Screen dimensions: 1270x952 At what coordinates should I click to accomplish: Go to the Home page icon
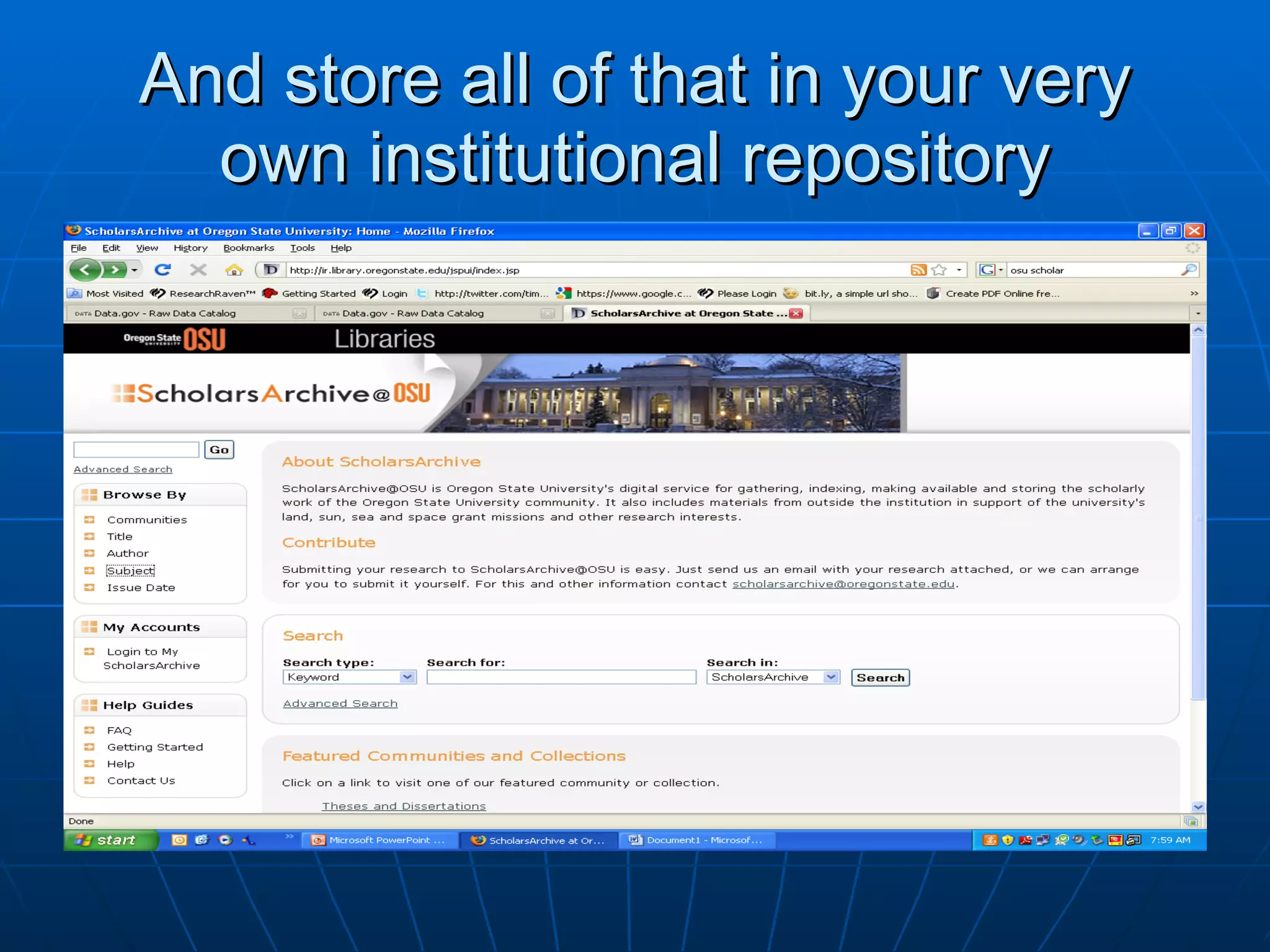click(234, 270)
